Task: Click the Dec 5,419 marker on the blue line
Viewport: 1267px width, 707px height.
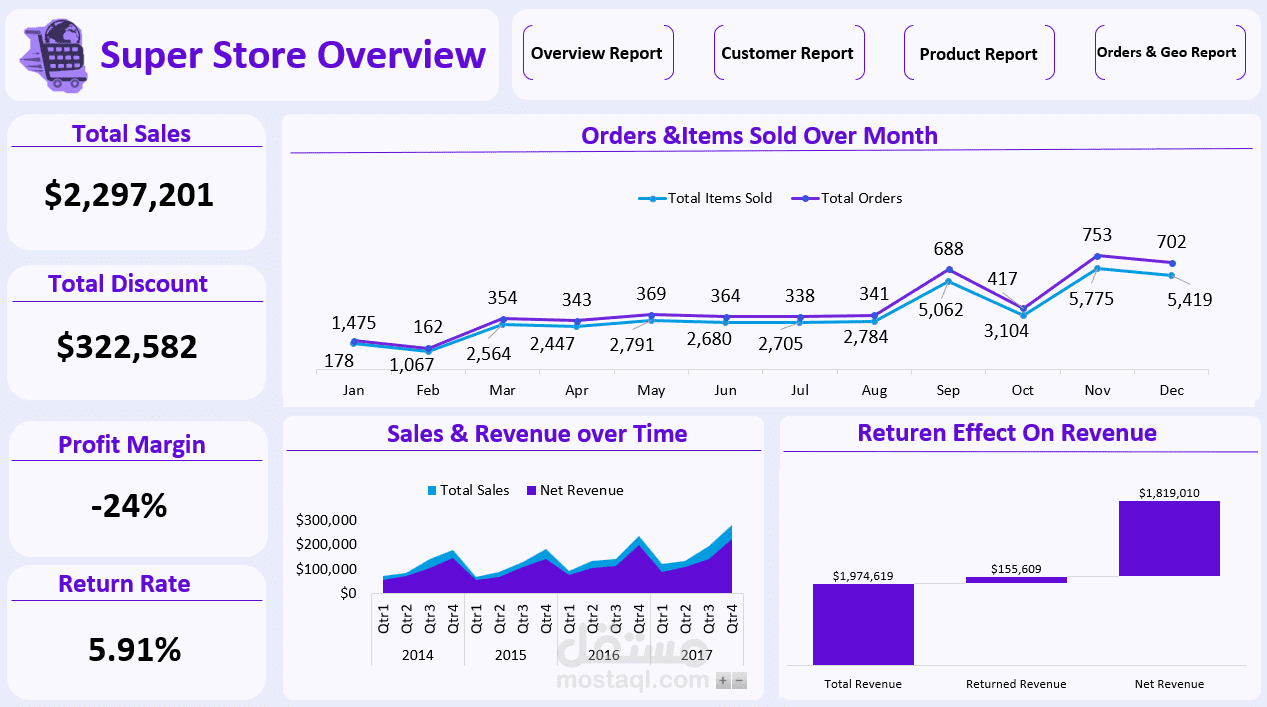Action: tap(1171, 274)
